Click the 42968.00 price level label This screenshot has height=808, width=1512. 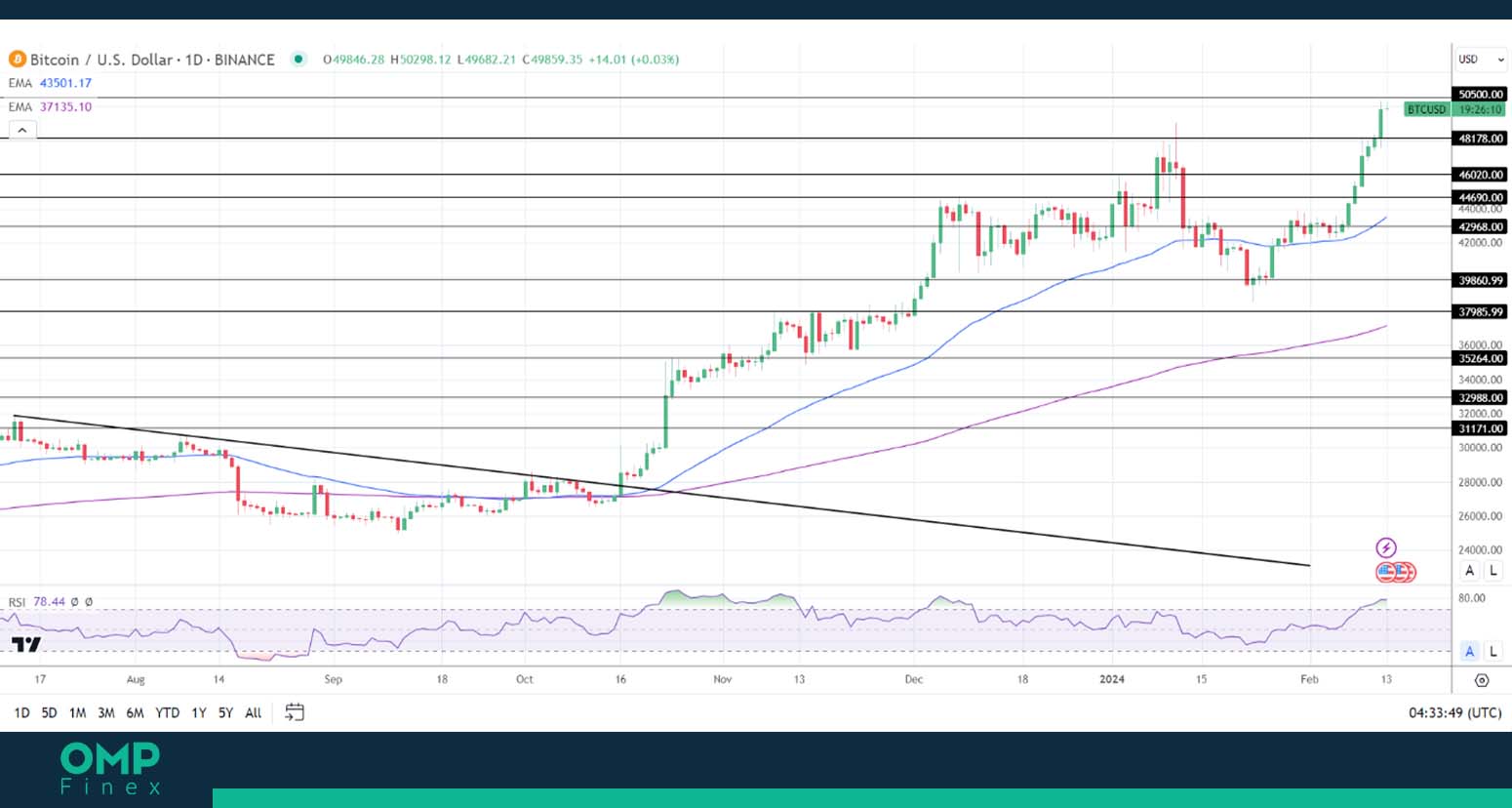pos(1480,226)
